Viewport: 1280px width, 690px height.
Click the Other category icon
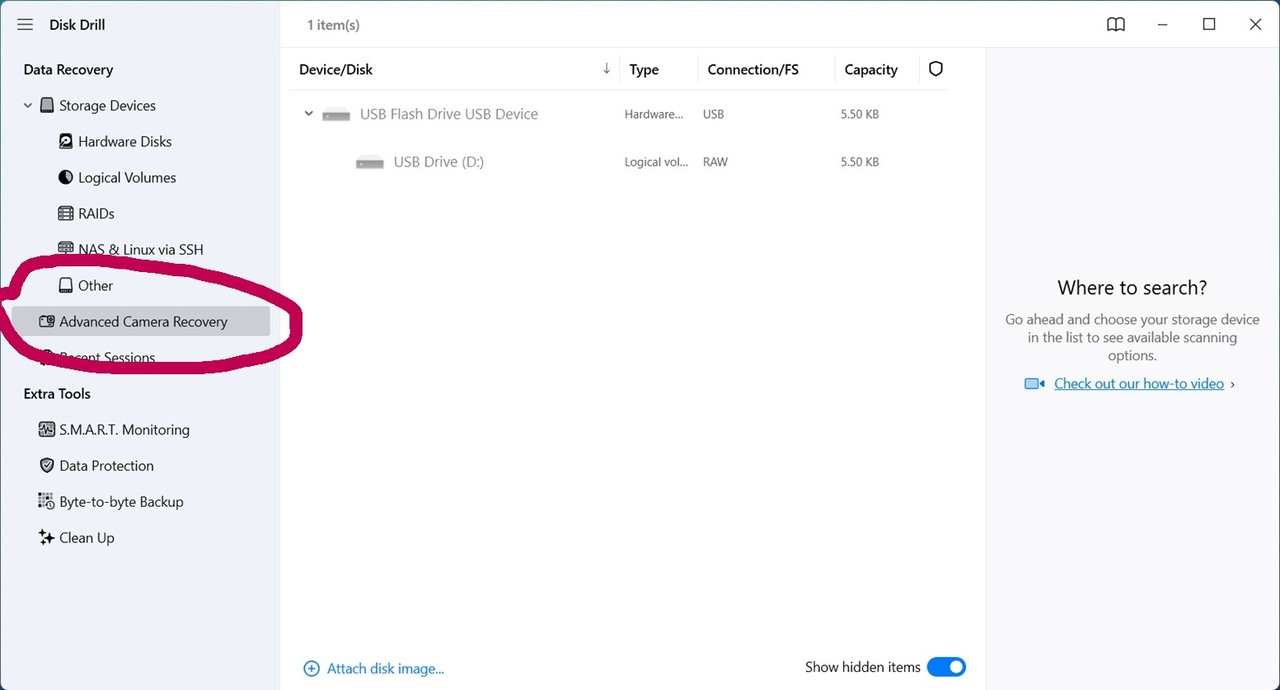point(66,285)
